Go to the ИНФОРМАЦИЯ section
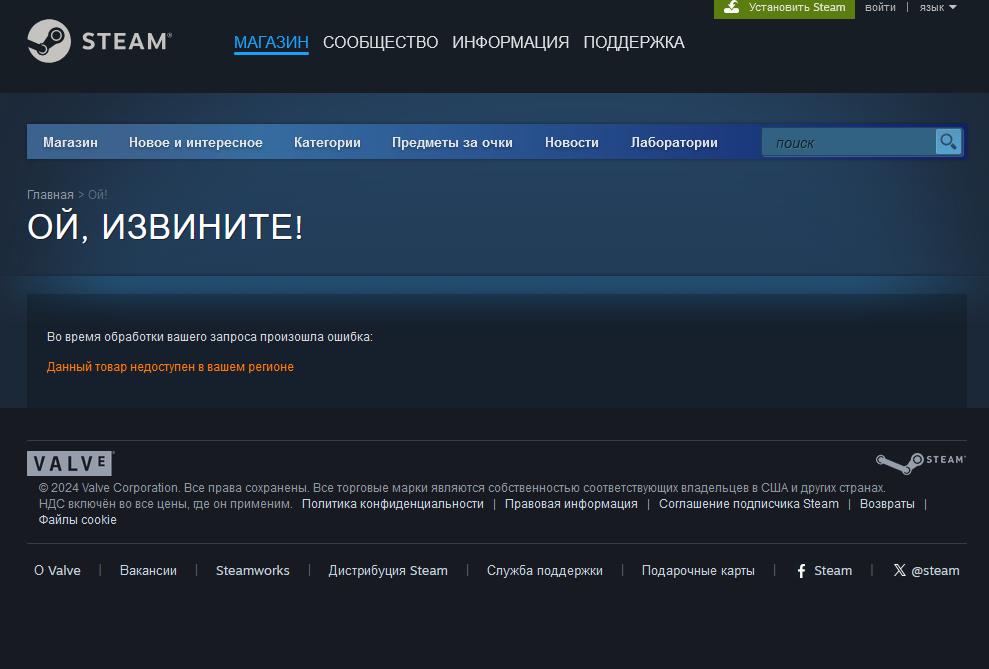This screenshot has height=669, width=989. click(510, 42)
